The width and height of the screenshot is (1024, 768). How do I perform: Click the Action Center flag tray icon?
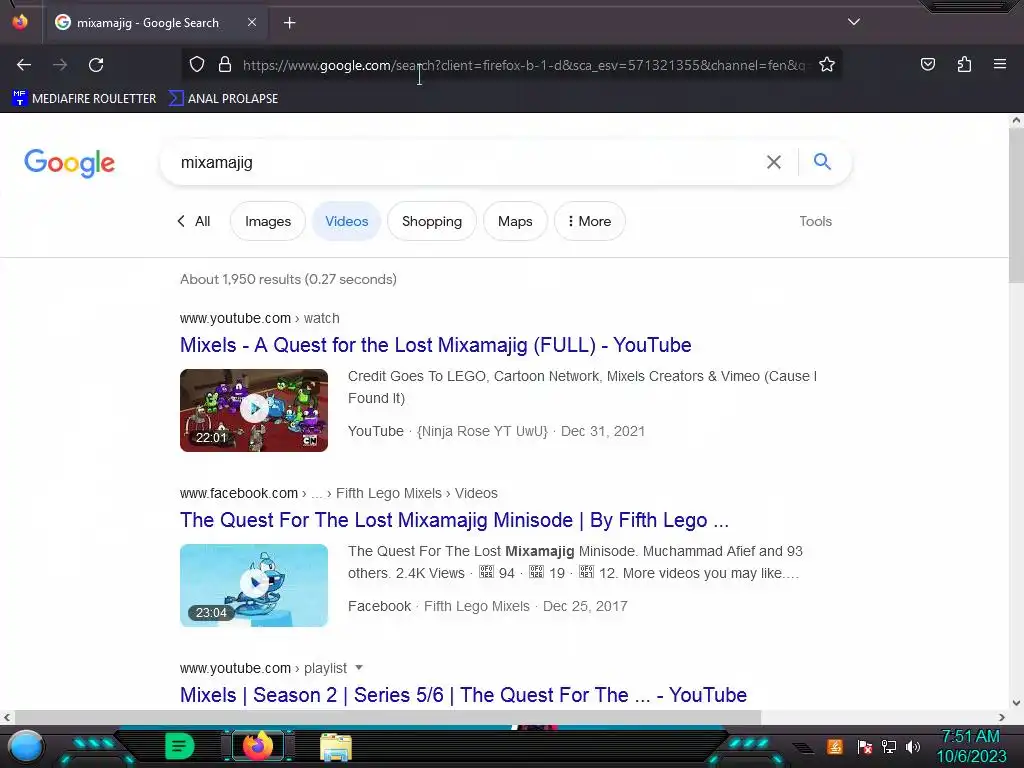[865, 747]
